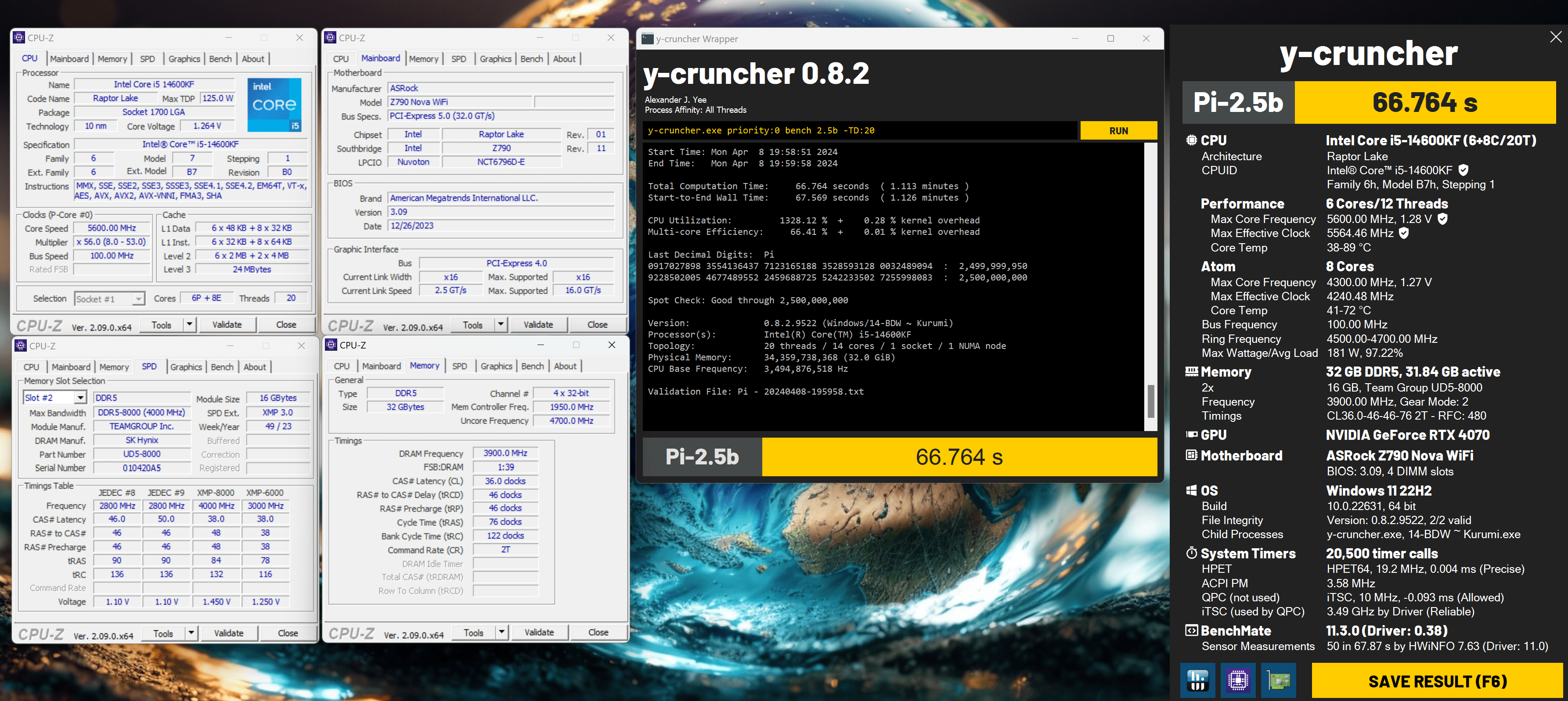The height and width of the screenshot is (701, 1568).
Task: Click the NVIDIA GeForce RTX 4070 text
Action: tap(1408, 435)
